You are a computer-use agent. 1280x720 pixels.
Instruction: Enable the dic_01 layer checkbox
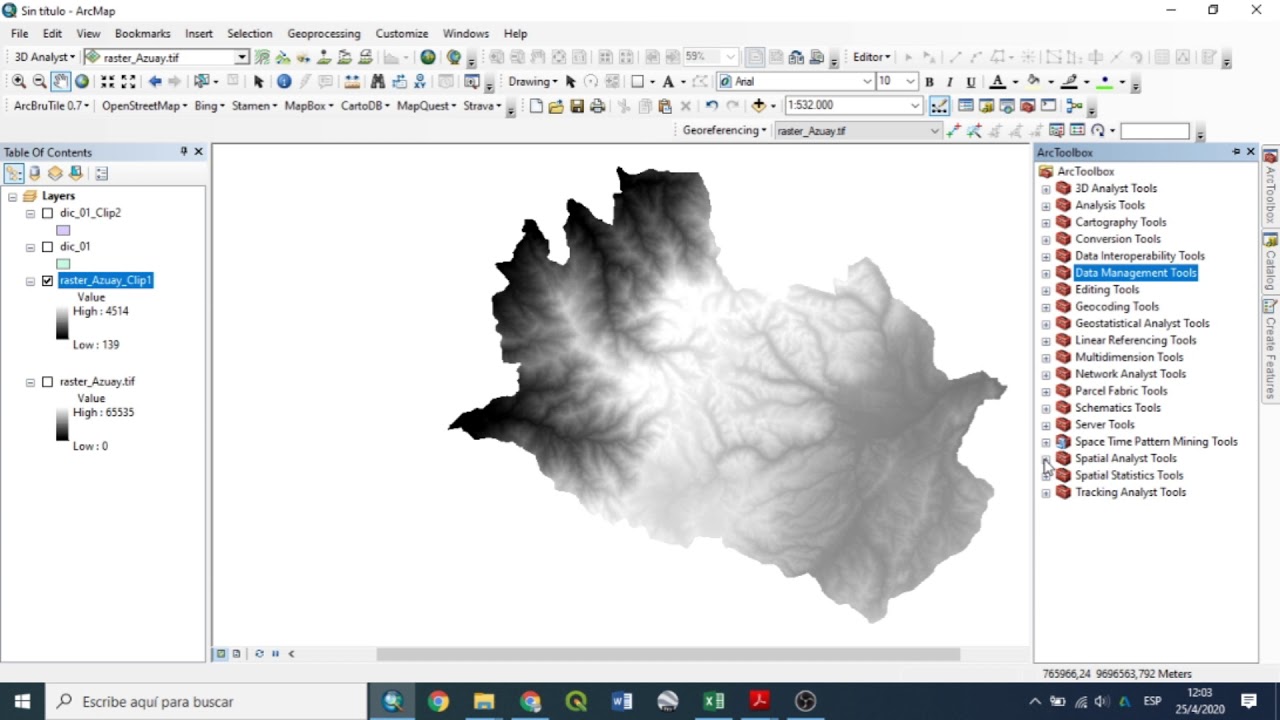[47, 247]
